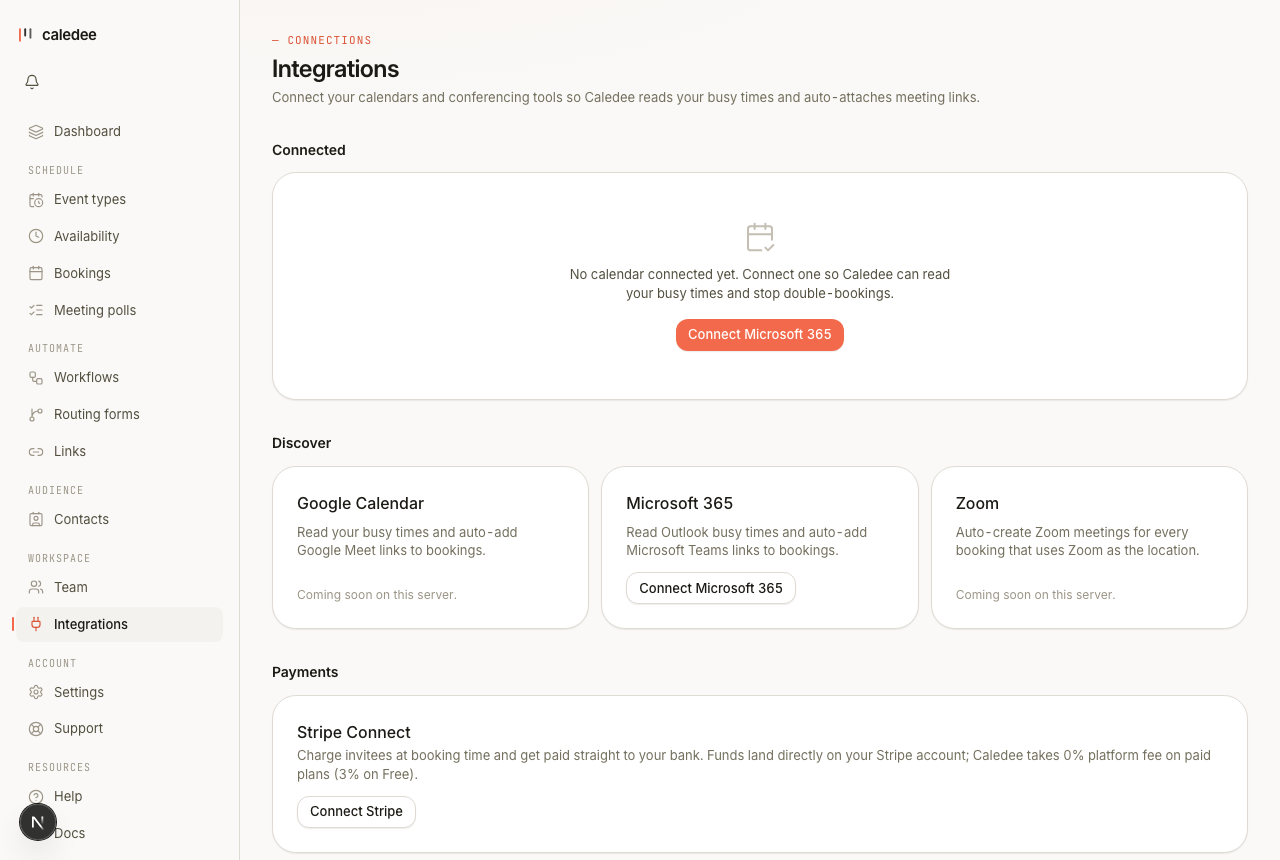Click Coming soon text under Zoom
Screen dimensions: 1280x860
click(x=1035, y=594)
